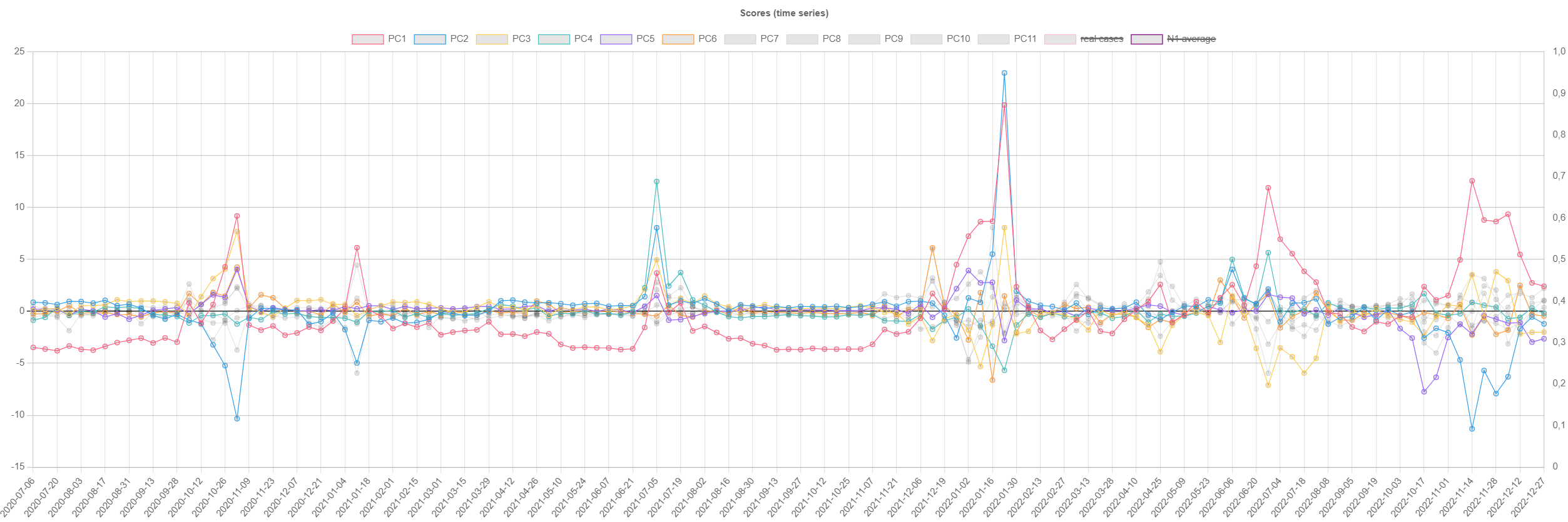This screenshot has width=1568, height=522.
Task: Click PC1 spike point at 2021-01-11
Action: click(357, 248)
